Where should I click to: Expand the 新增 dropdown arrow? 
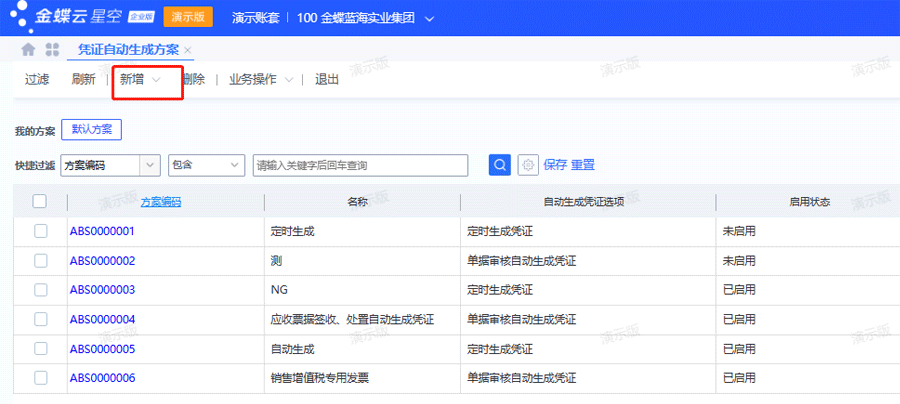tap(156, 80)
